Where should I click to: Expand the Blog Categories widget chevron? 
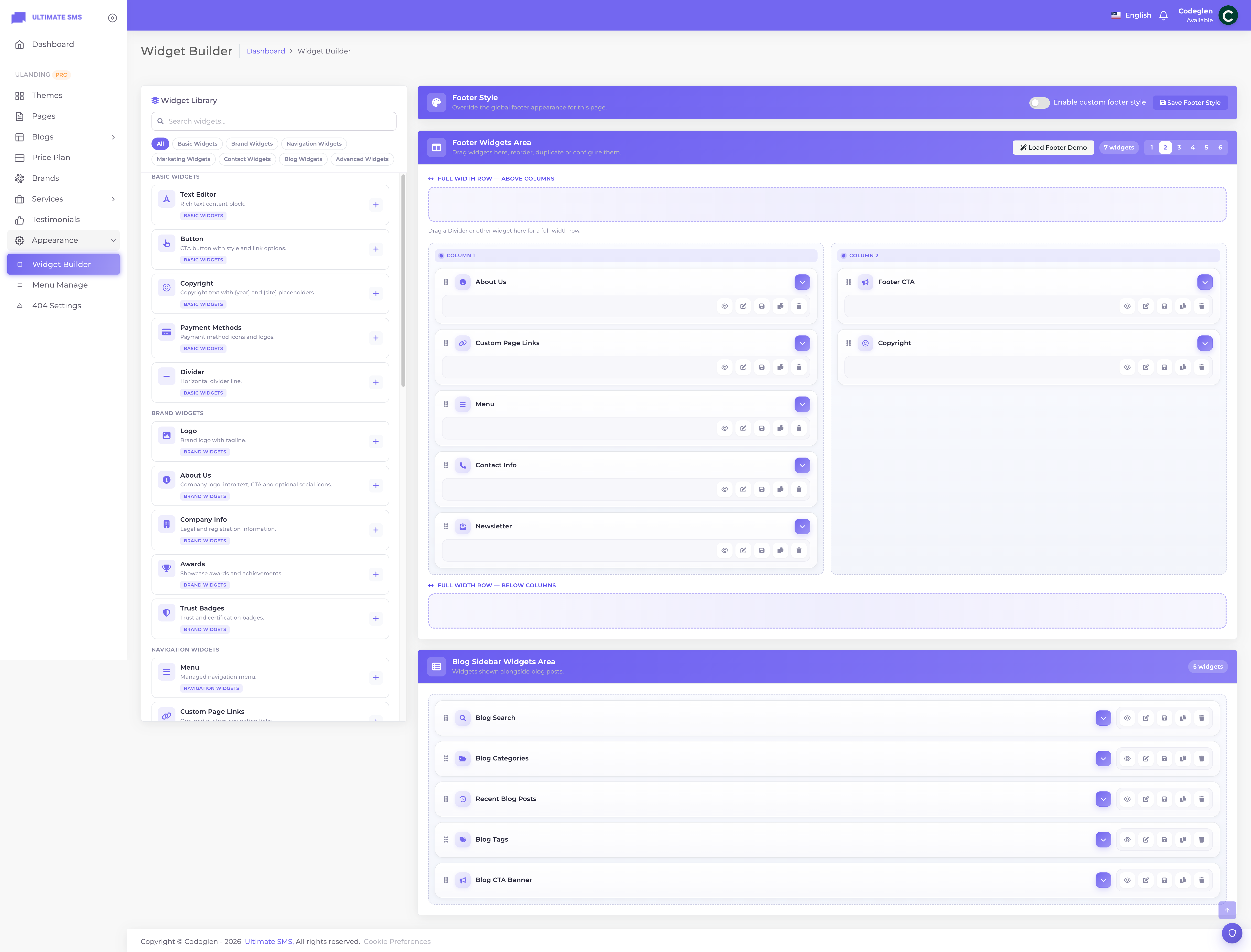[x=1103, y=759]
